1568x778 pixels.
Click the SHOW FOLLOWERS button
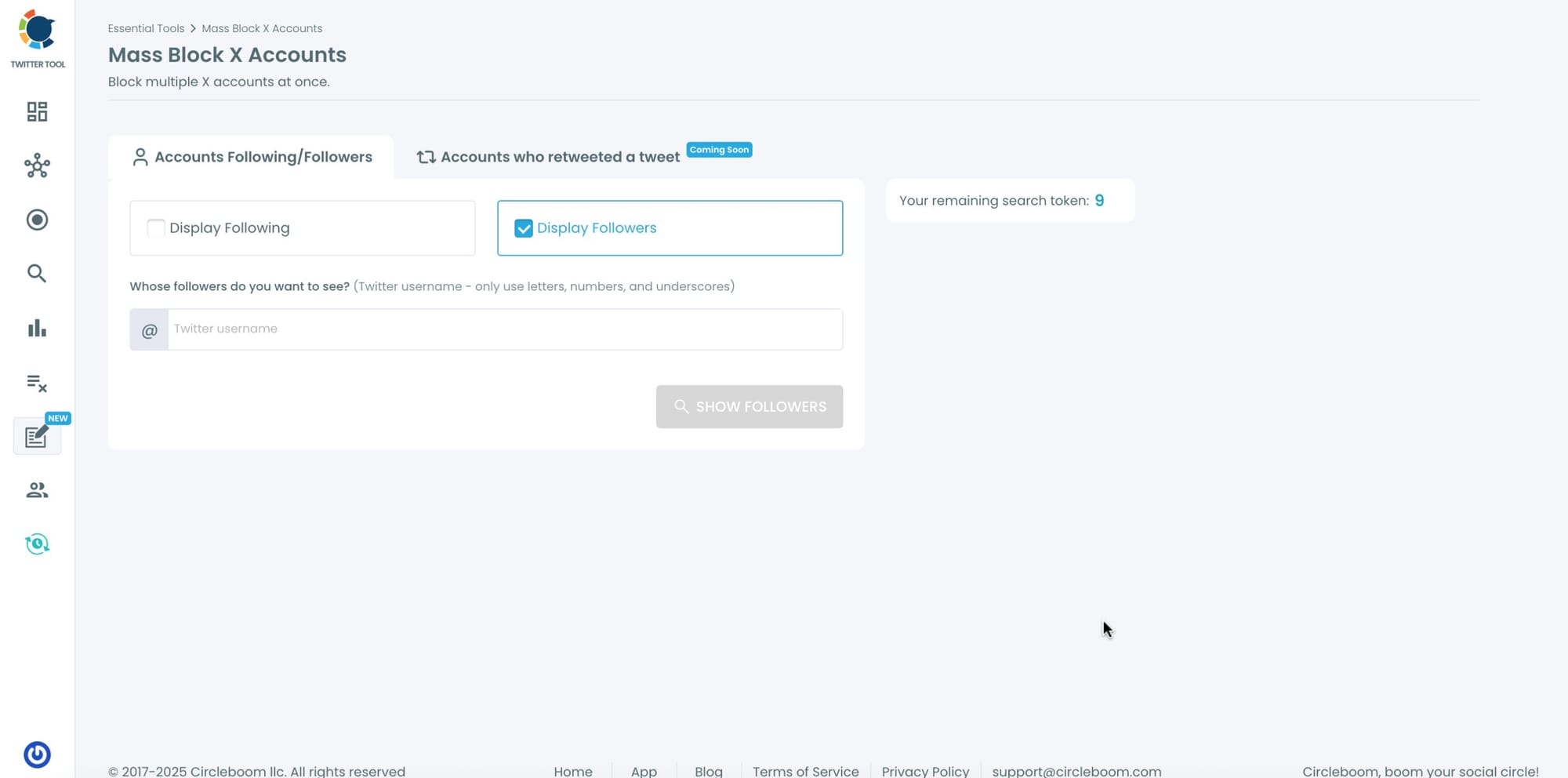(x=750, y=406)
